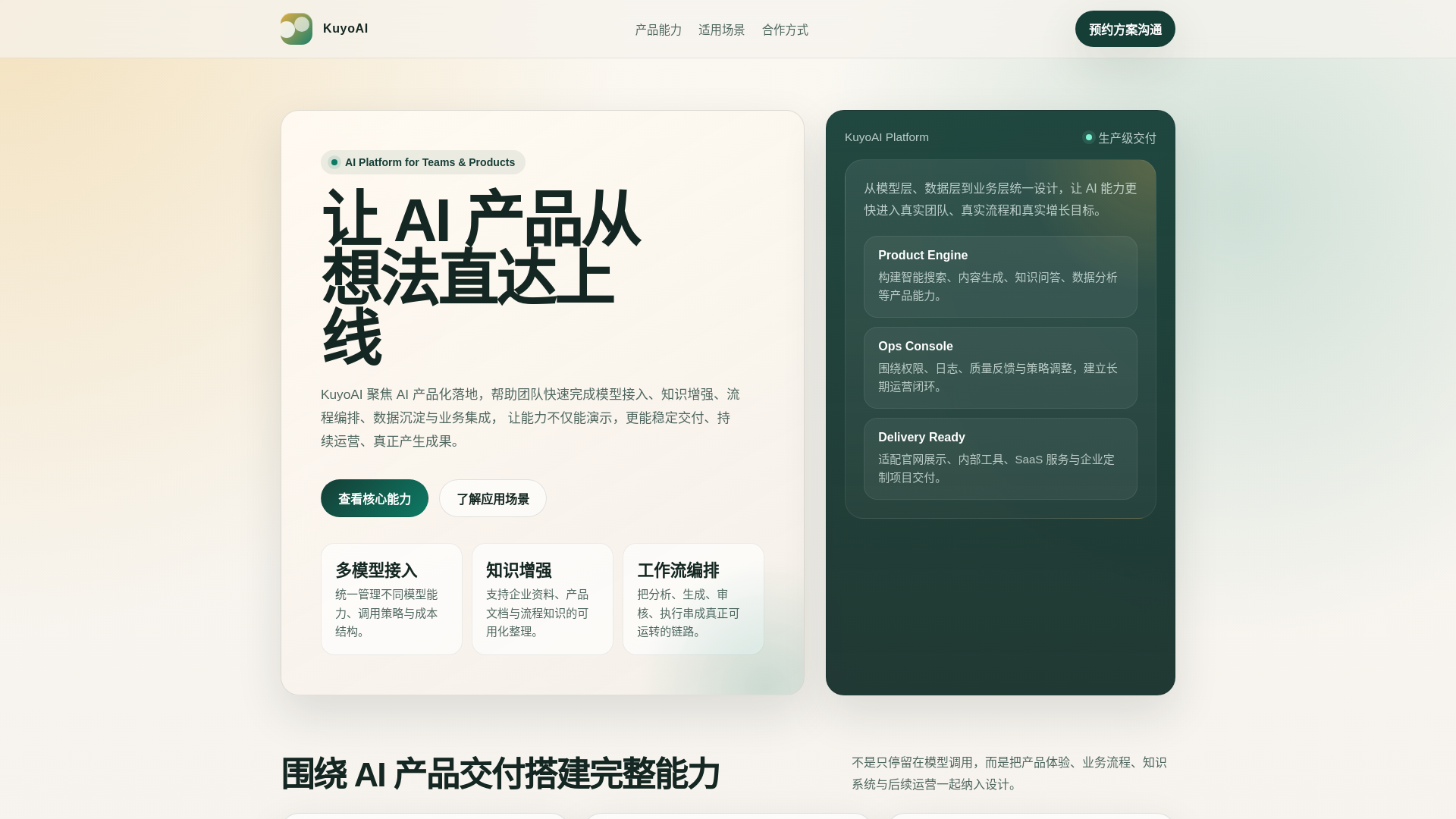This screenshot has height=819, width=1456.
Task: Open the Ops Console card
Action: (x=1000, y=368)
